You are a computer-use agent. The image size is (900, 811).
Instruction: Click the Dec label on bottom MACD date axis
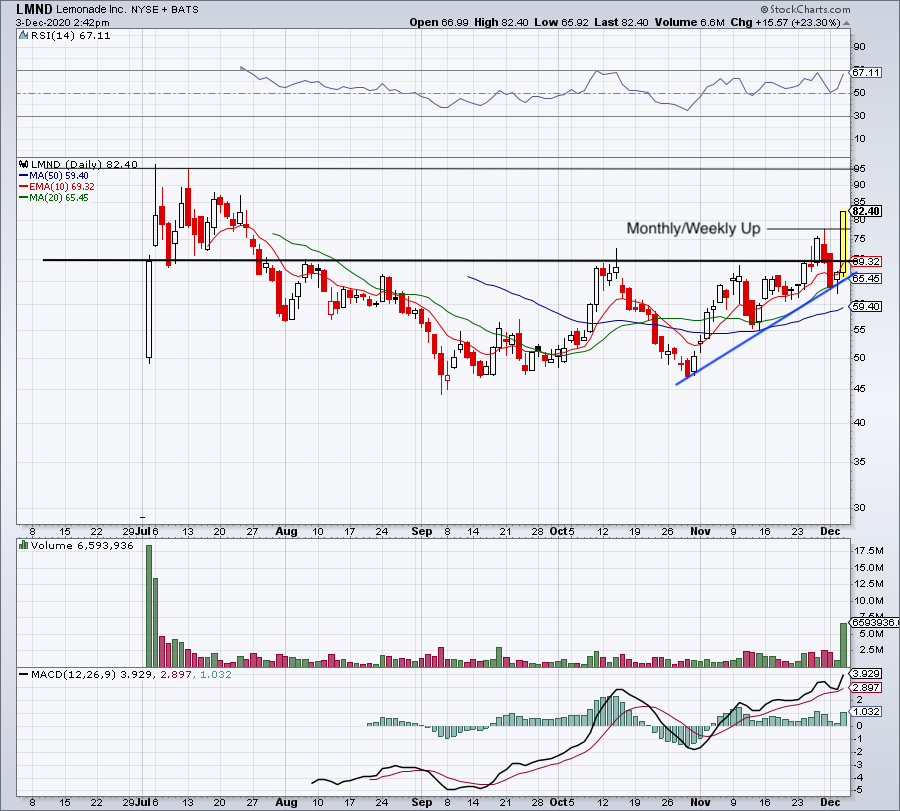click(x=830, y=802)
